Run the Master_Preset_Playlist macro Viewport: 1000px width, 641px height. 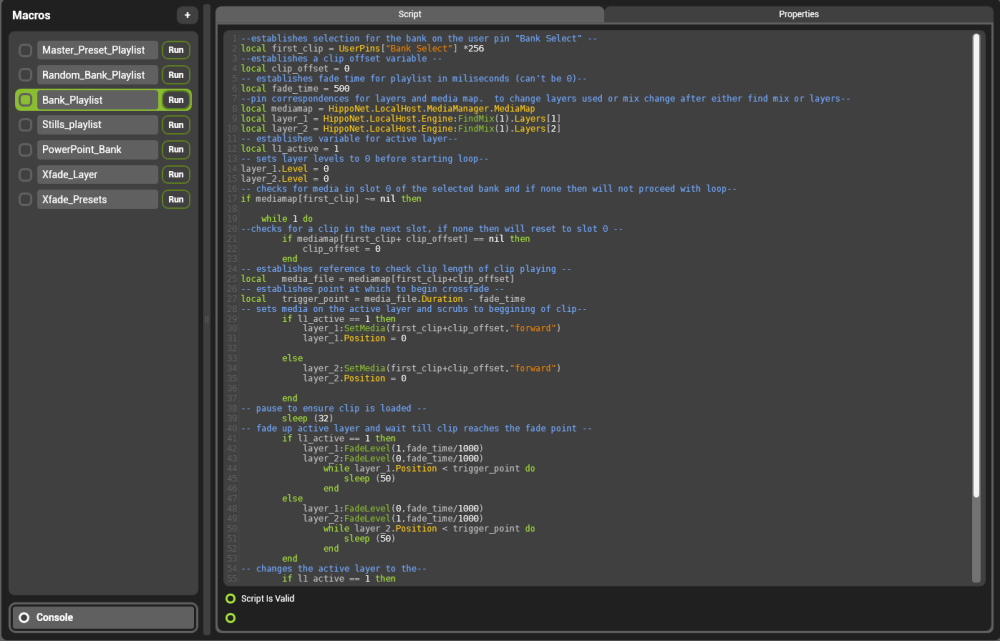[x=176, y=50]
